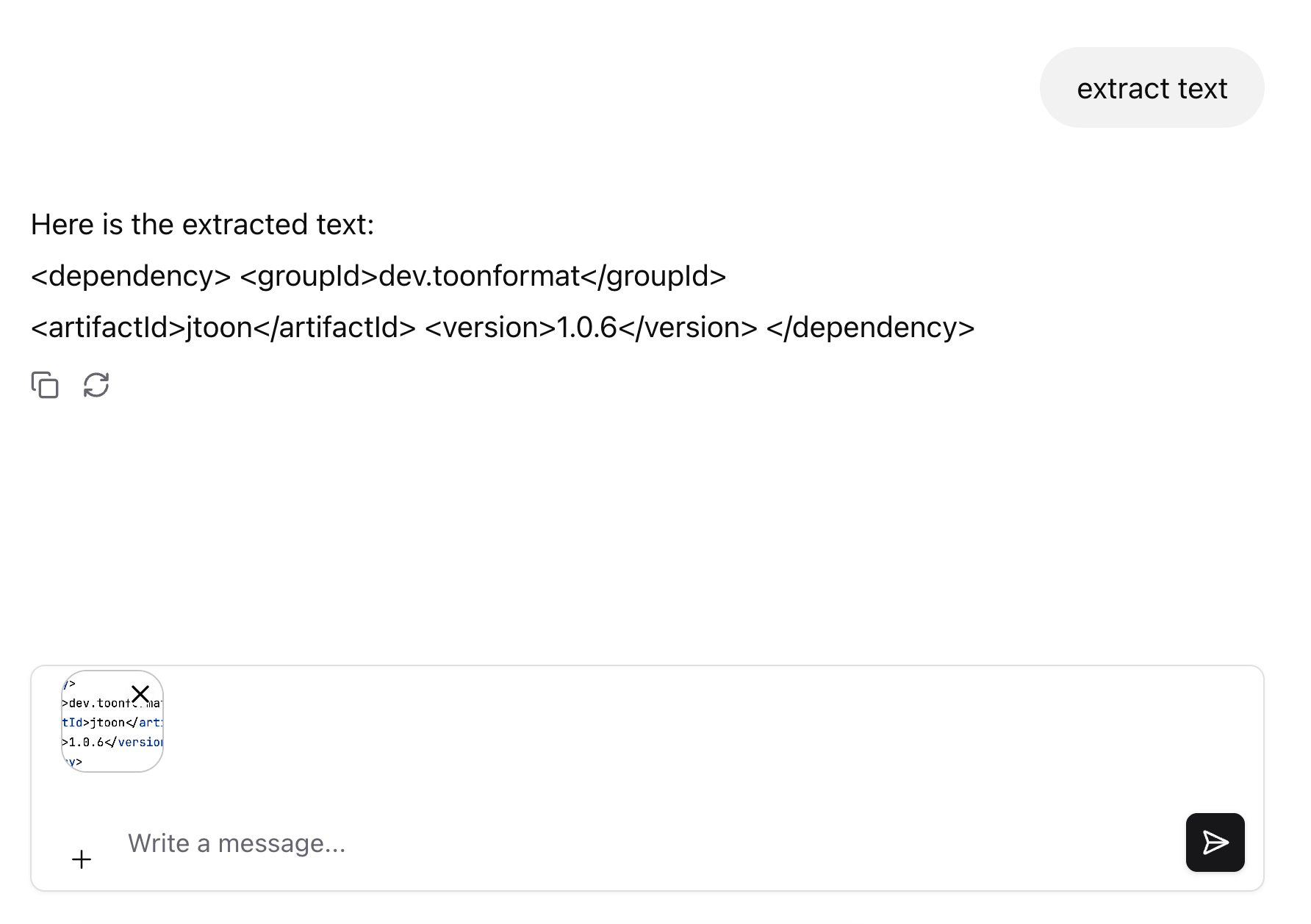Click the opening <artifactId> tag text
The image size is (1311, 924).
[108, 328]
